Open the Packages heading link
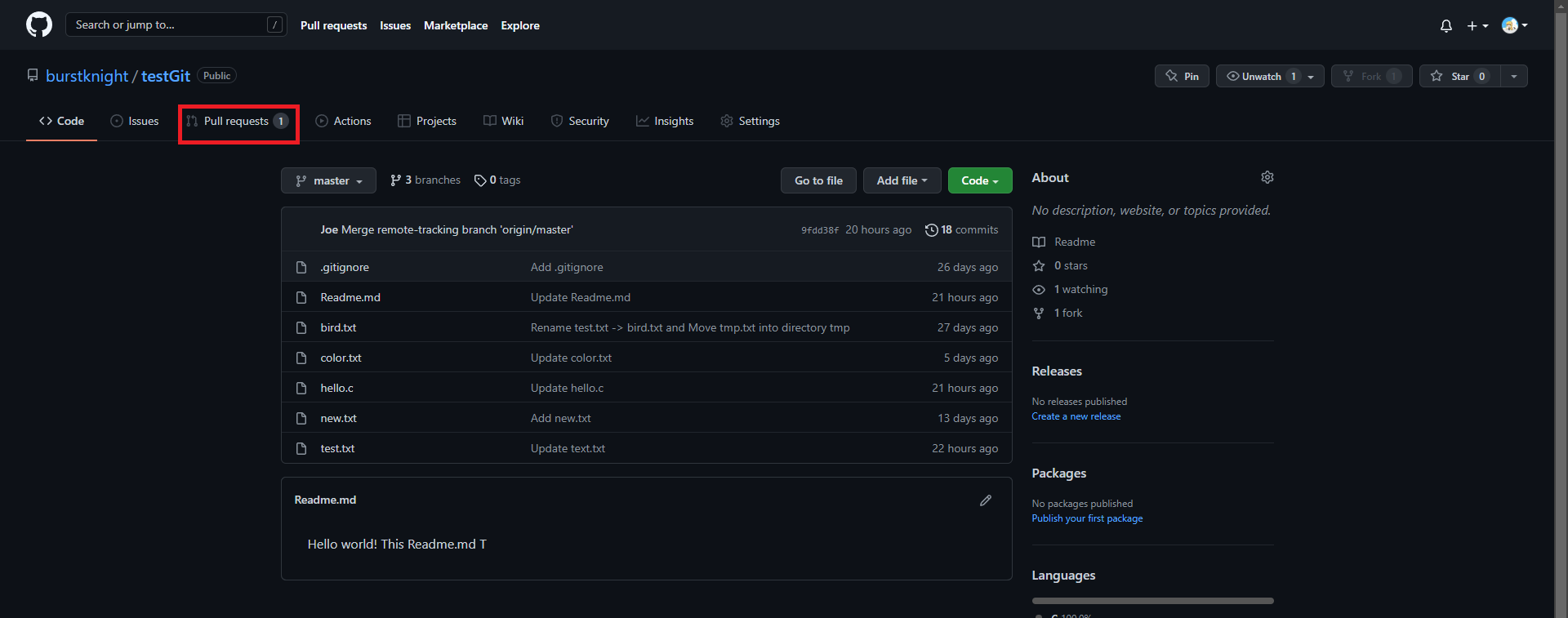Image resolution: width=1568 pixels, height=618 pixels. click(x=1058, y=473)
